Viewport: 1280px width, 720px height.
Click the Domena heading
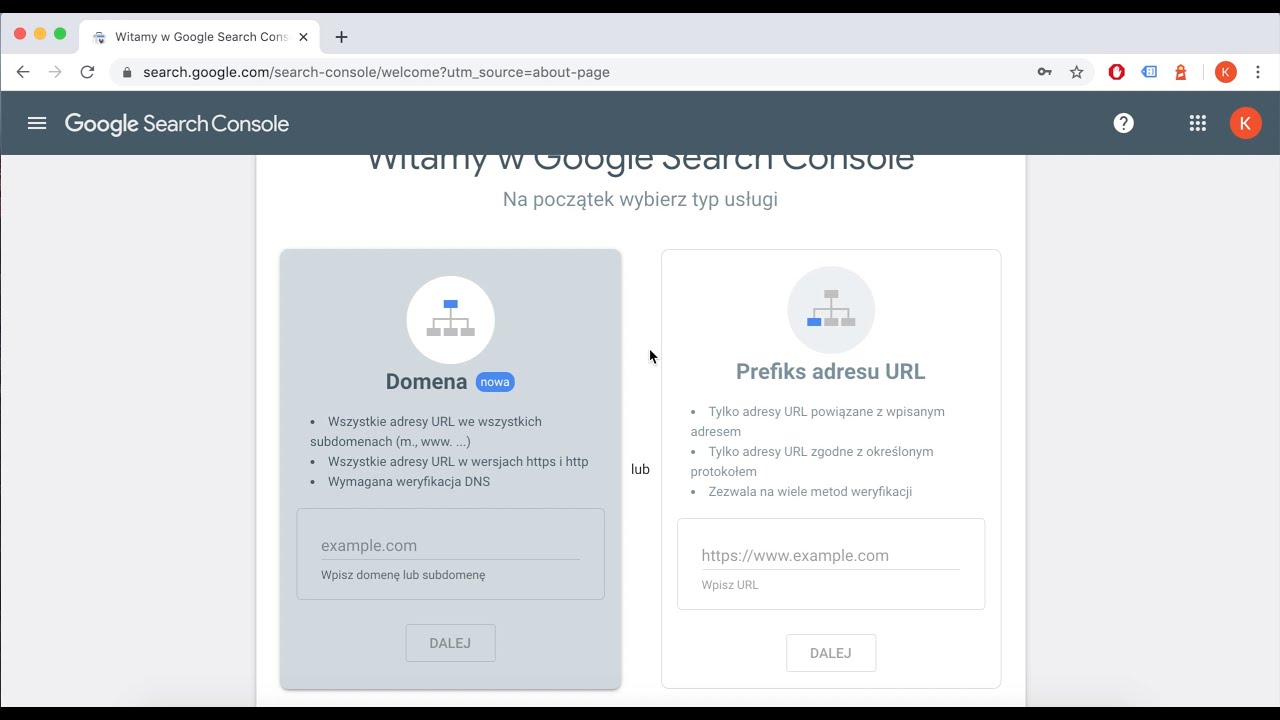(426, 381)
